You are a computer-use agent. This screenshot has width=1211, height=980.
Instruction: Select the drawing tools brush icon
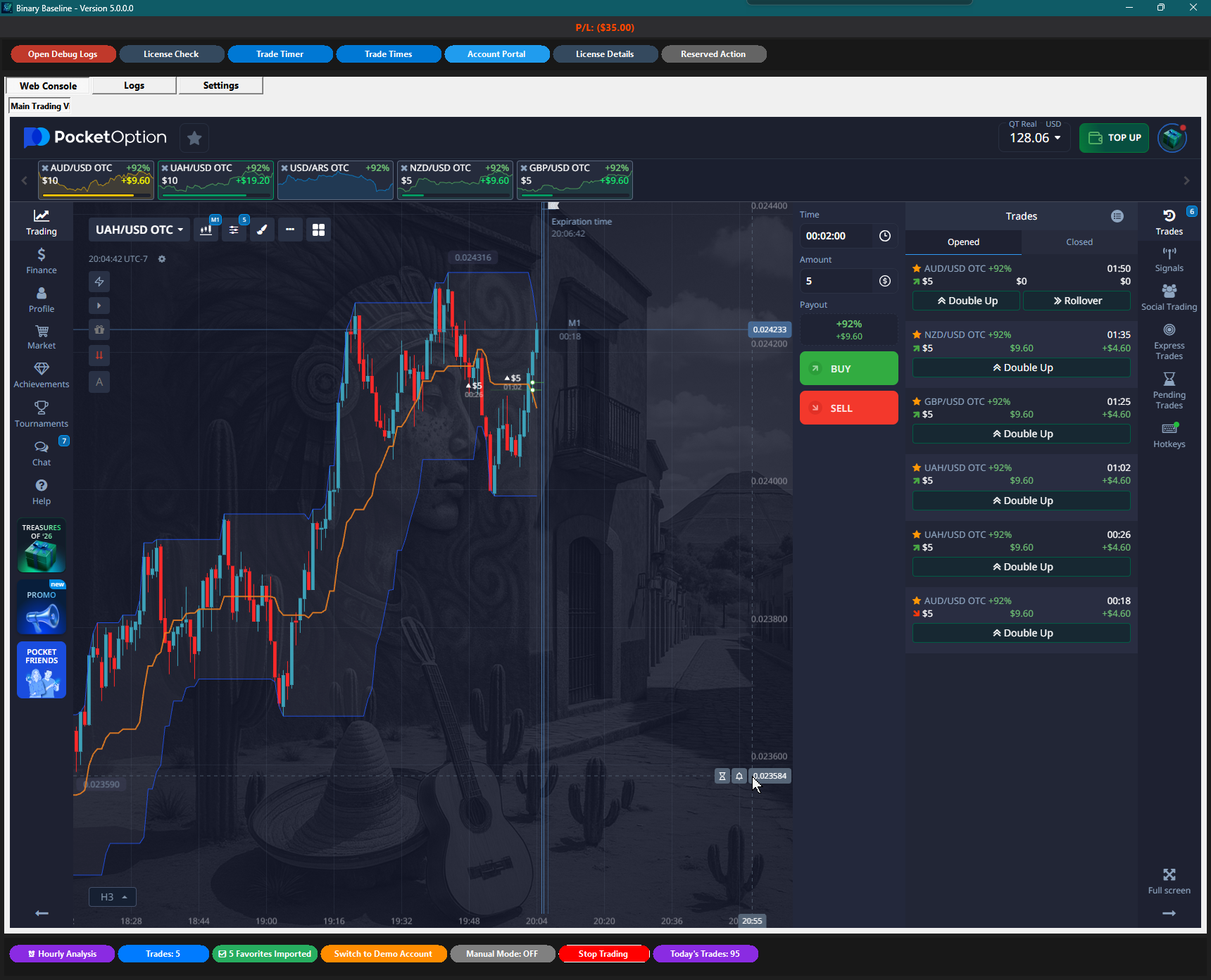(262, 230)
